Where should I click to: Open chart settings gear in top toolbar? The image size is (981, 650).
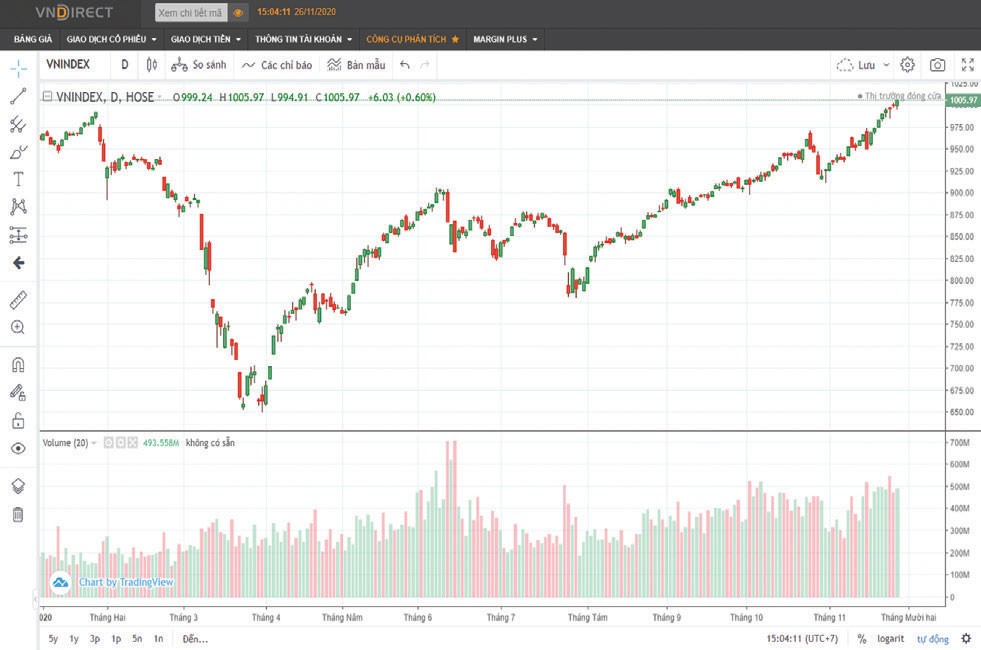point(907,65)
